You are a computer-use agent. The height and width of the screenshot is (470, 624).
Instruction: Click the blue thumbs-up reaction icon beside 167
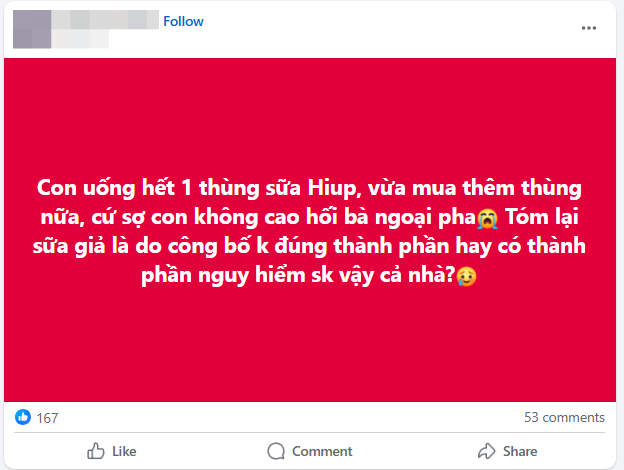tap(23, 418)
